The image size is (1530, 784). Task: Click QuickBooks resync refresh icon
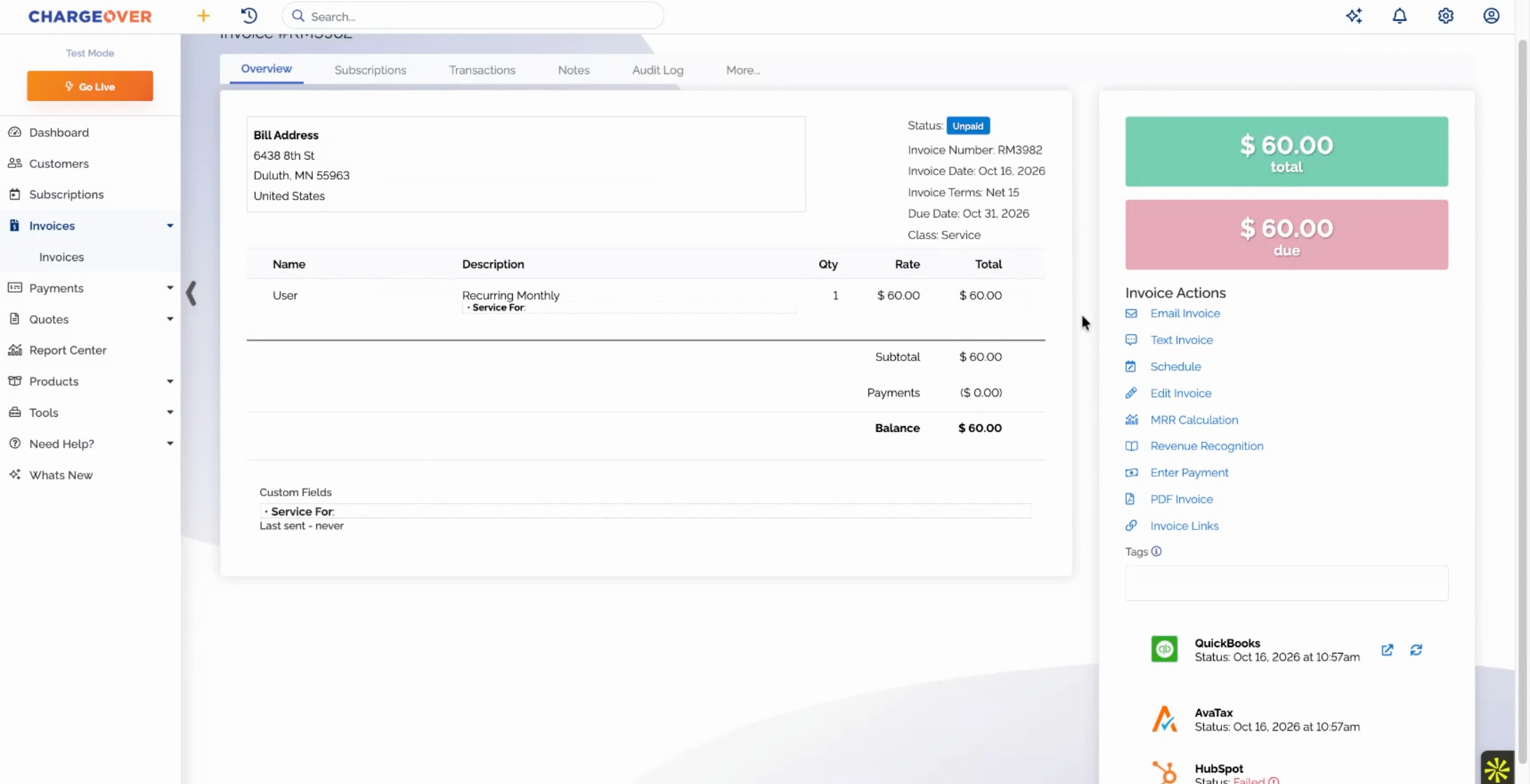point(1416,650)
